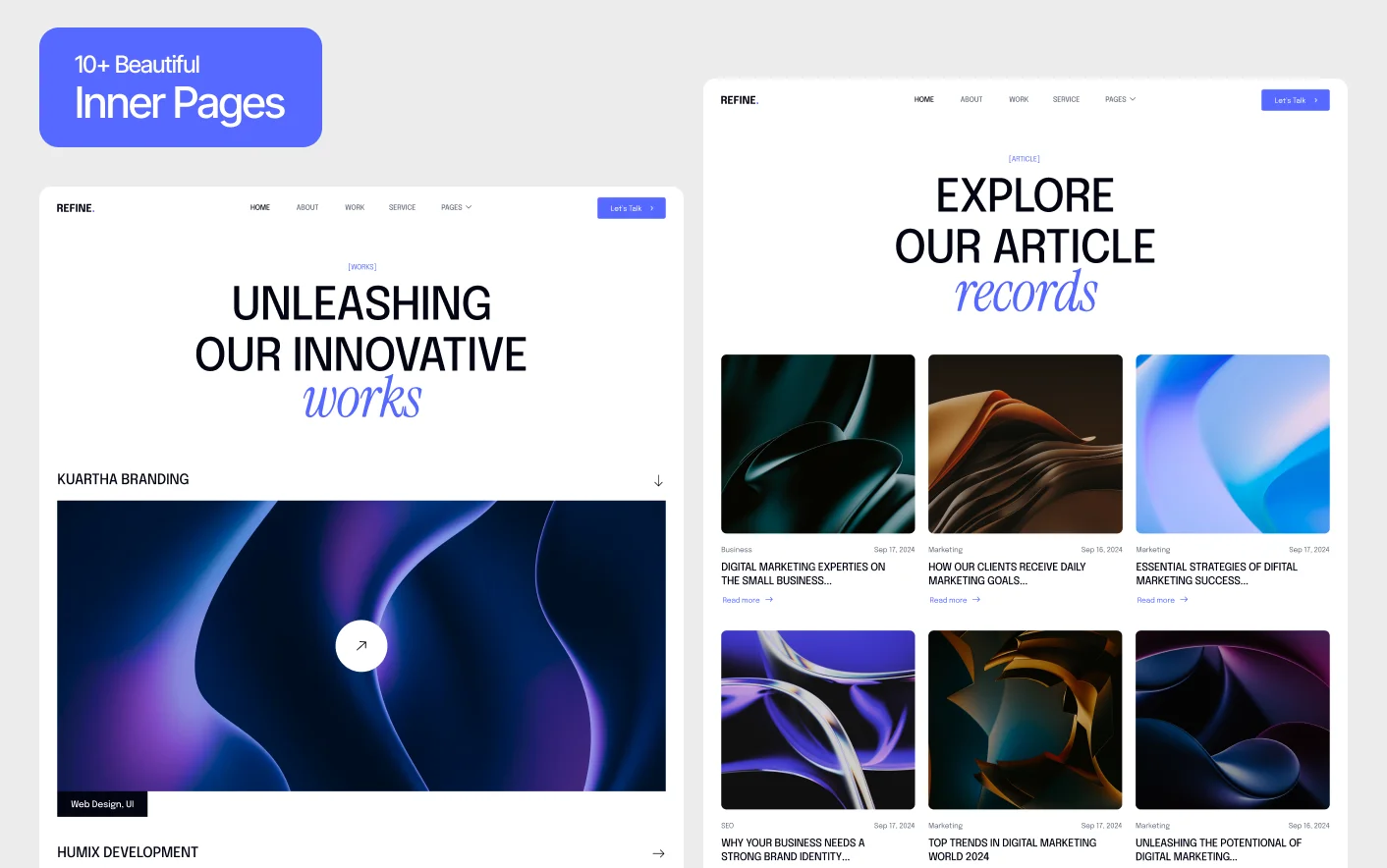Viewport: 1387px width, 868px height.
Task: Click REFINE logo on the Works page
Action: click(76, 208)
